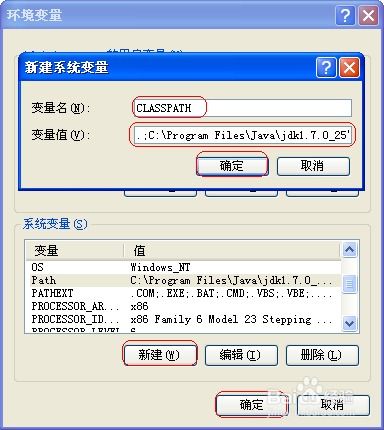This screenshot has height=430, width=384.
Task: Click the system variables list scroll-down arrow
Action: [349, 323]
